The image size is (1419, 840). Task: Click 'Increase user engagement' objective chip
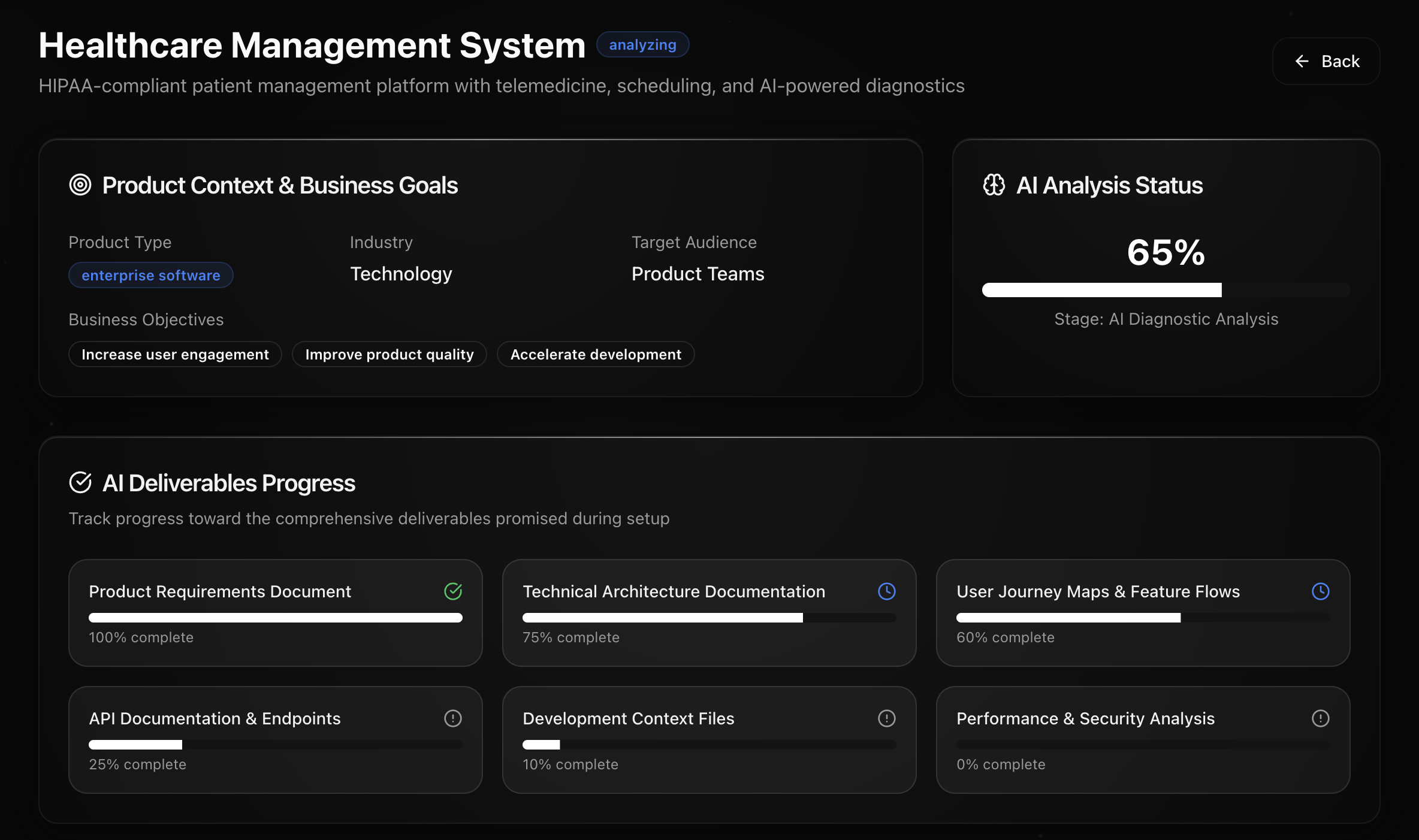pyautogui.click(x=175, y=354)
